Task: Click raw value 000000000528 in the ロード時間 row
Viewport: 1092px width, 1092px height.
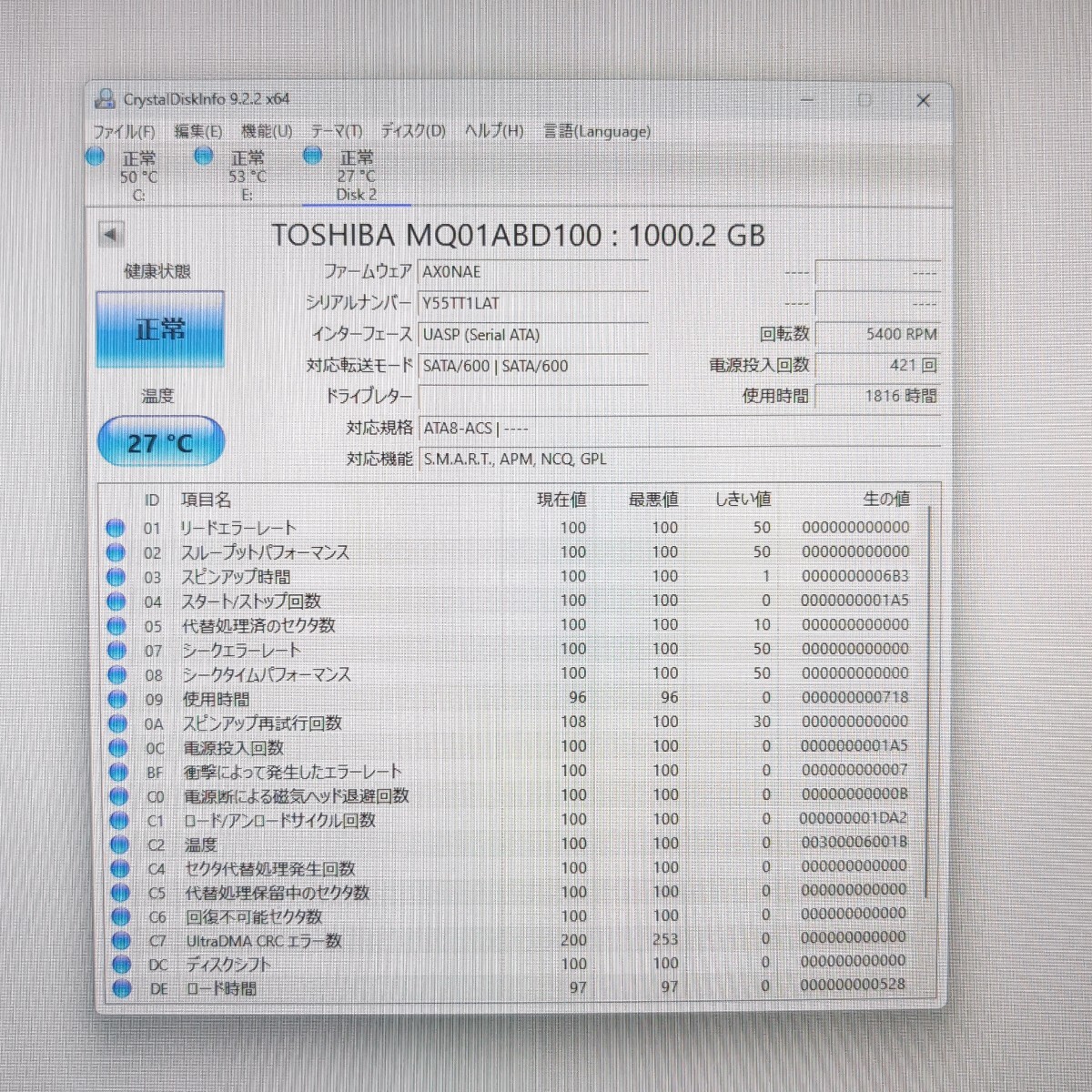Action: (853, 985)
